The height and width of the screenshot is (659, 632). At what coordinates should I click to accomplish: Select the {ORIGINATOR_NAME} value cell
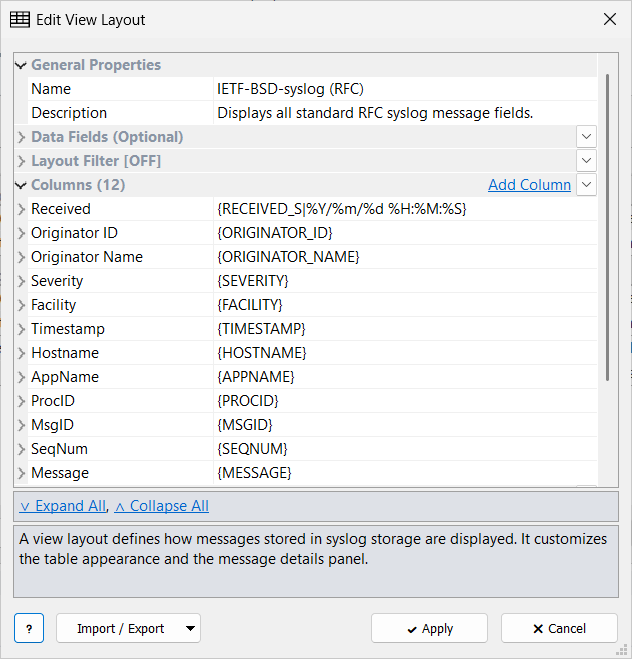405,257
